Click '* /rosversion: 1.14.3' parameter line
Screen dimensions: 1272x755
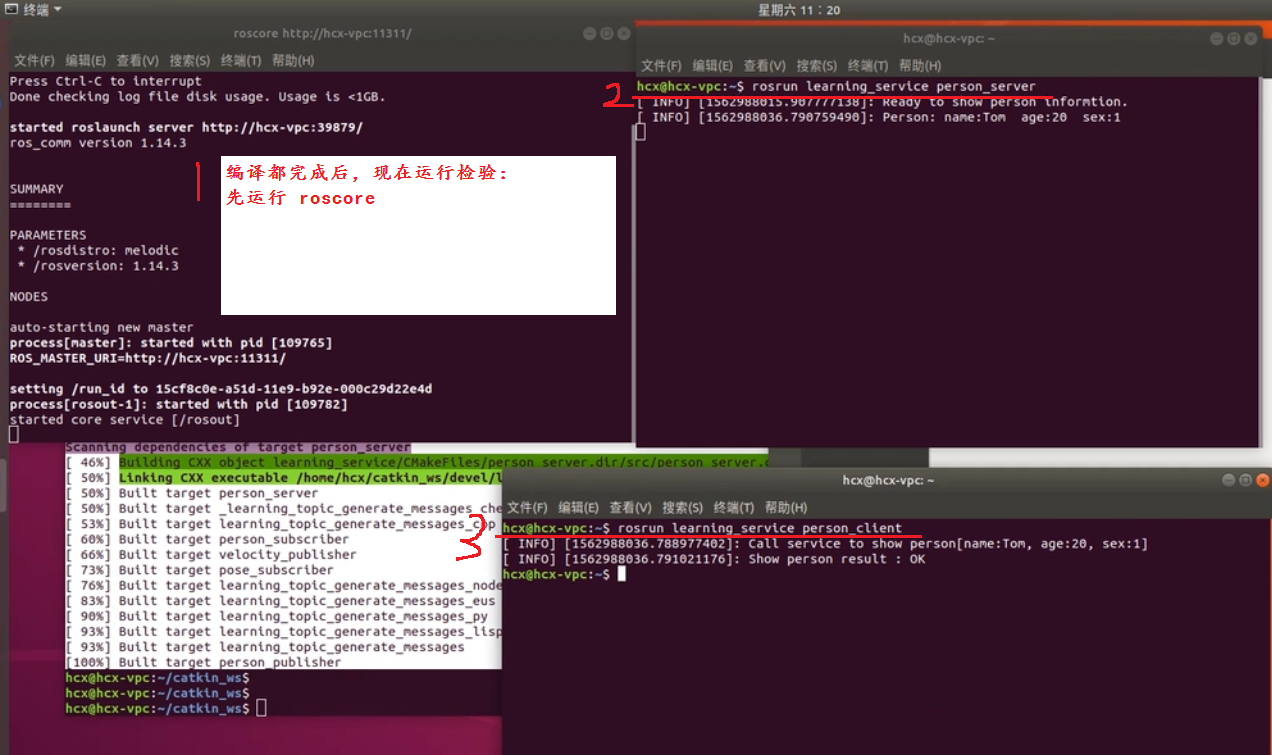pyautogui.click(x=98, y=266)
